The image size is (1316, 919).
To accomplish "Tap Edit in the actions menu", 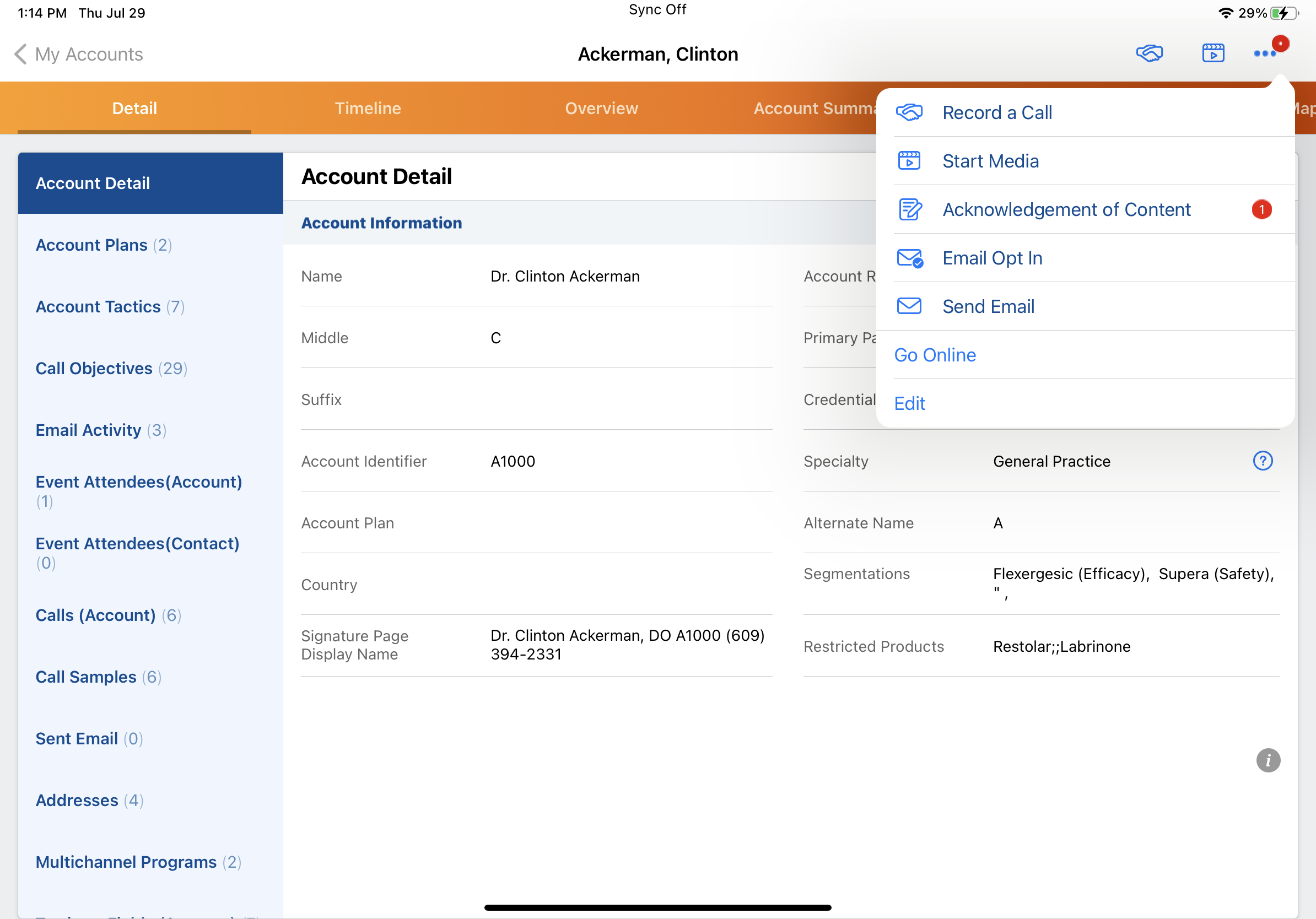I will [x=910, y=403].
